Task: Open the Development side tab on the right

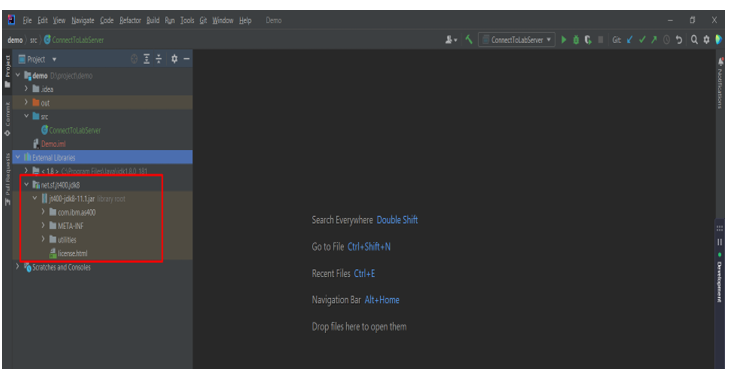Action: point(720,277)
